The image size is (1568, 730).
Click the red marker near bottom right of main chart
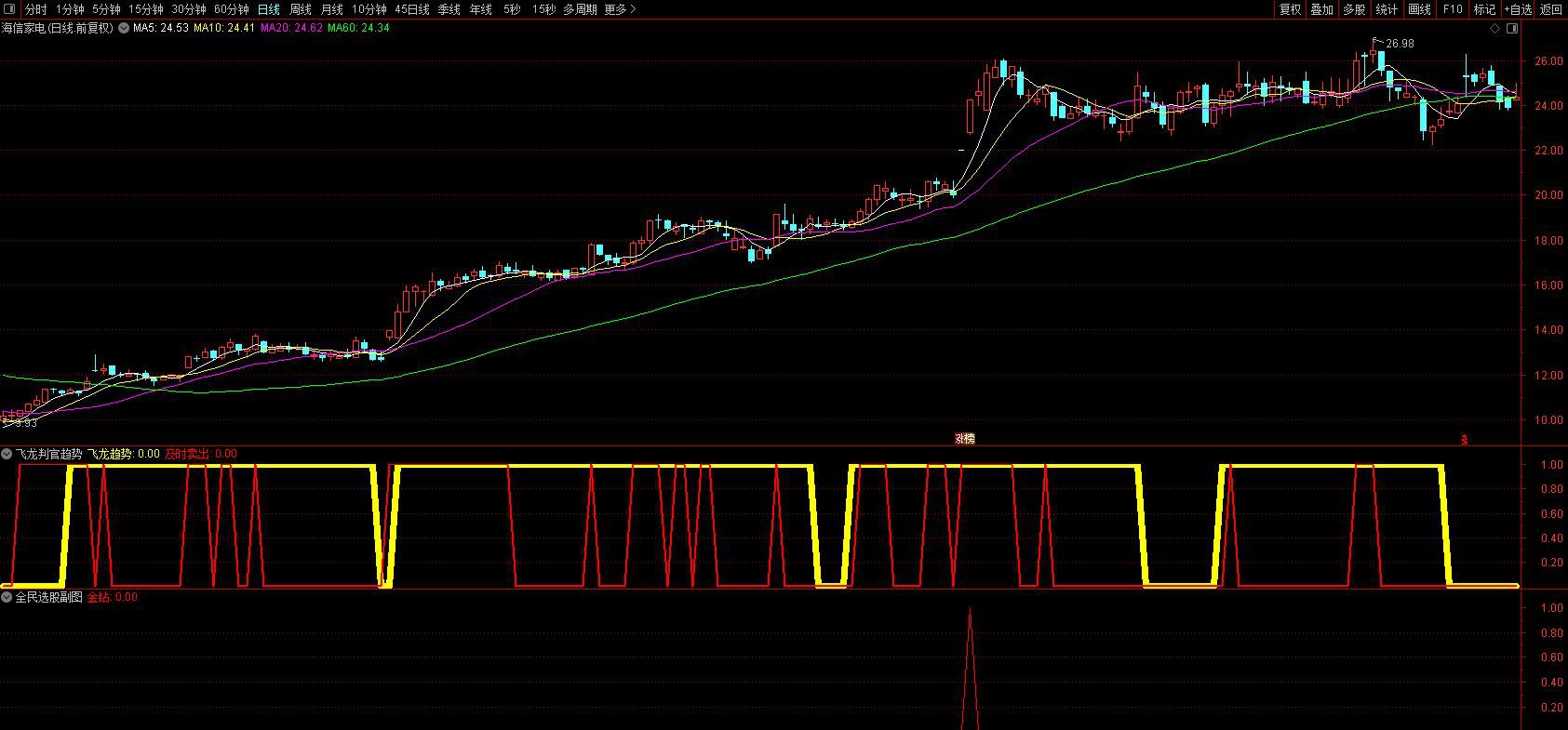click(x=1464, y=440)
